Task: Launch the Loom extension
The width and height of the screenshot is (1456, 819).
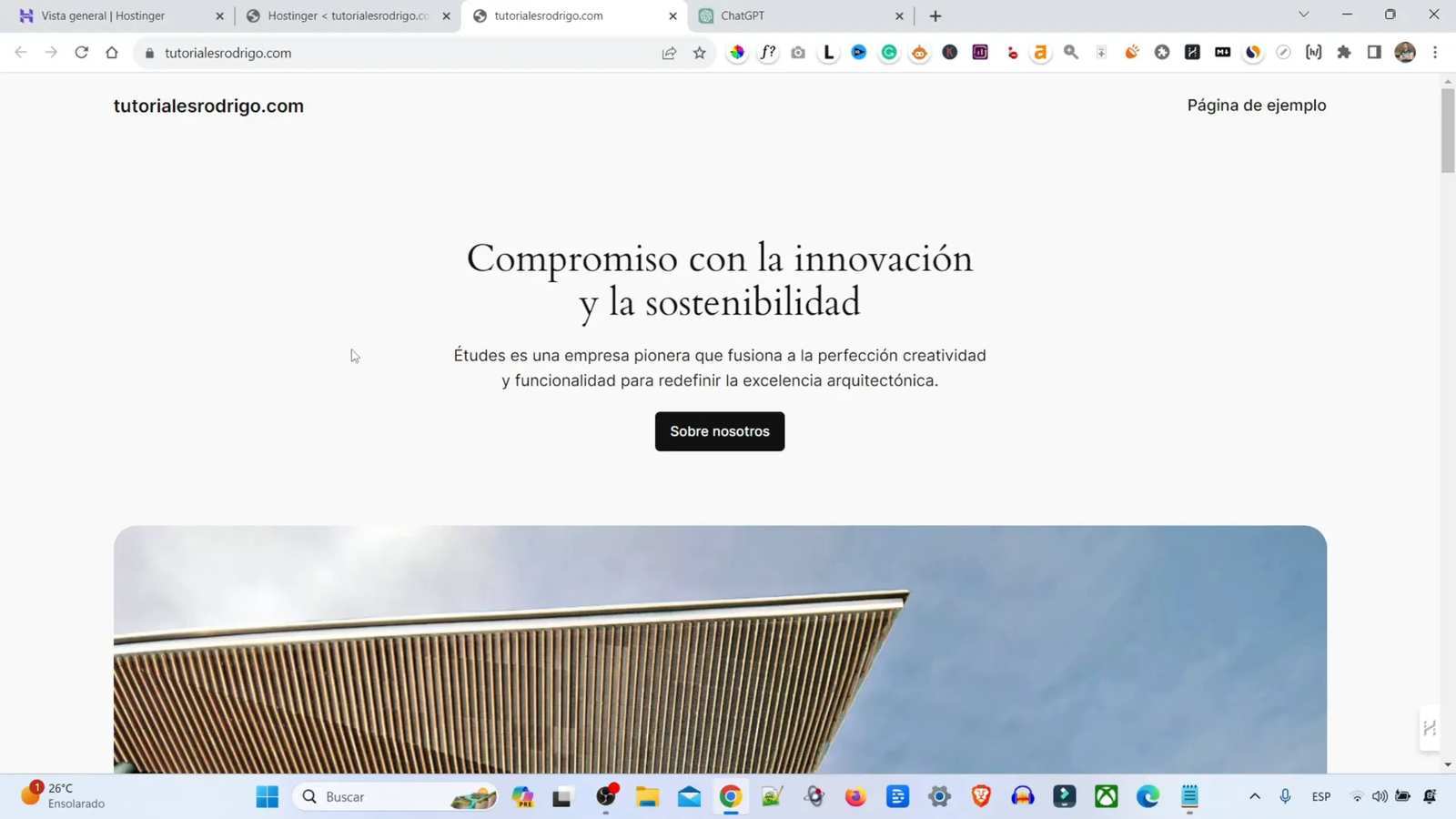Action: (x=828, y=52)
